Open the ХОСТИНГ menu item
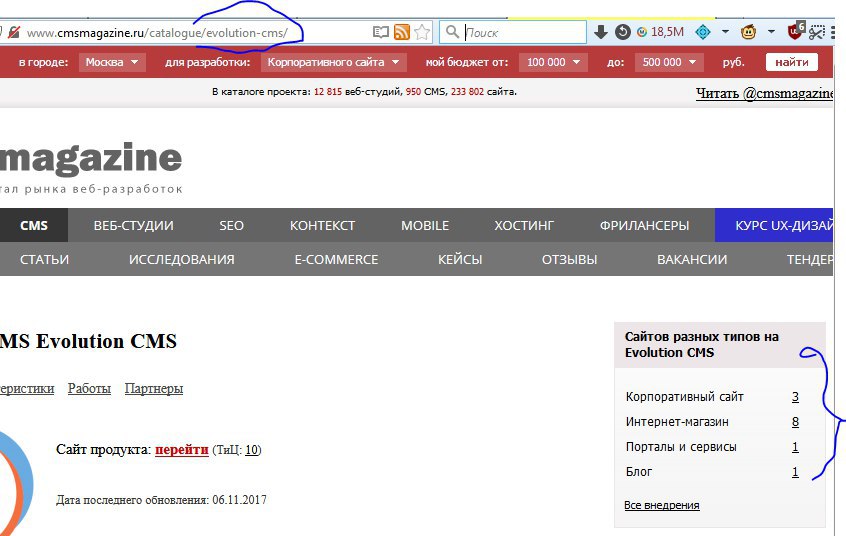Image resolution: width=846 pixels, height=536 pixels. pyautogui.click(x=524, y=225)
